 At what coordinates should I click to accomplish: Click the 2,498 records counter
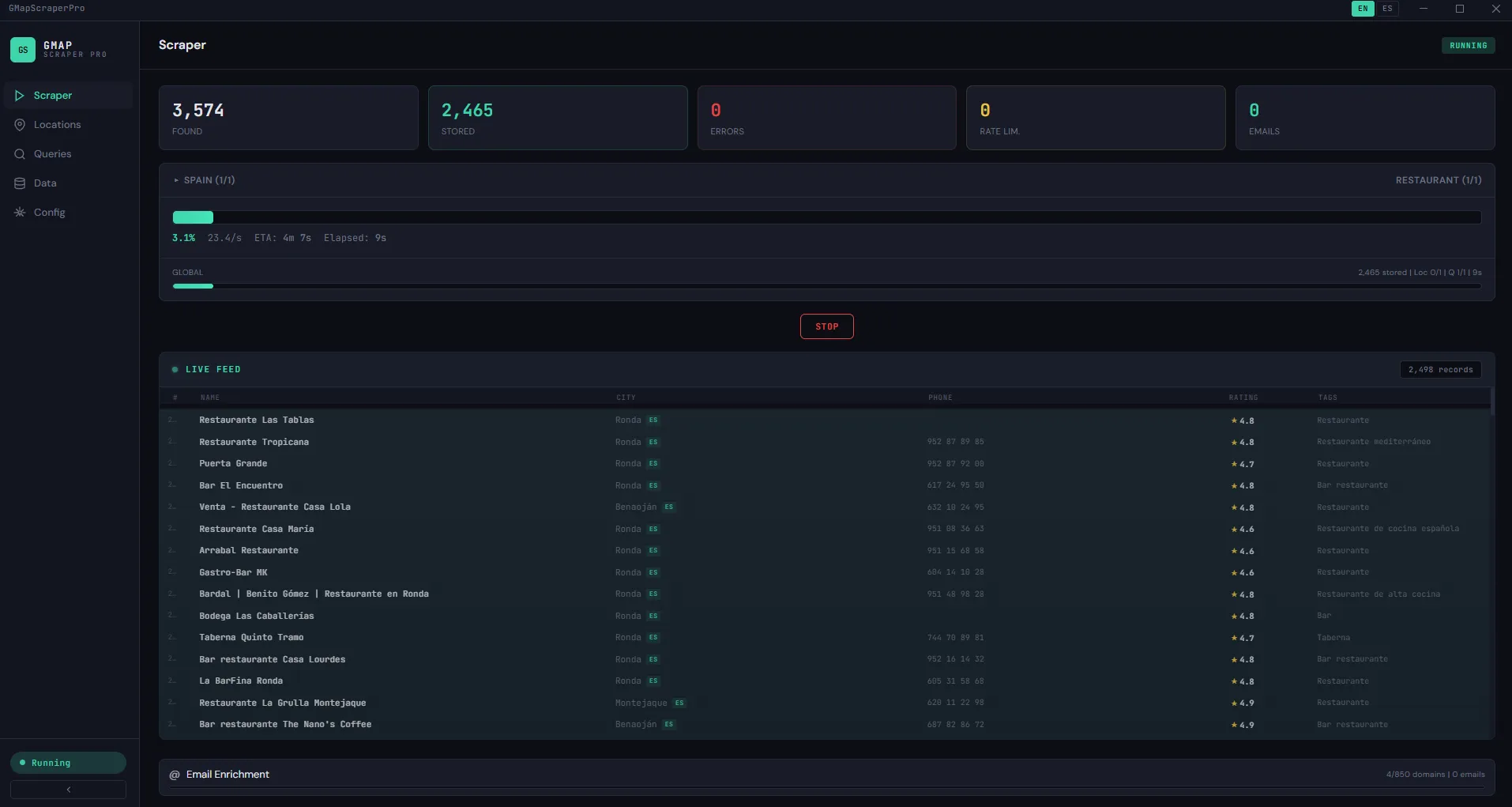coord(1440,369)
